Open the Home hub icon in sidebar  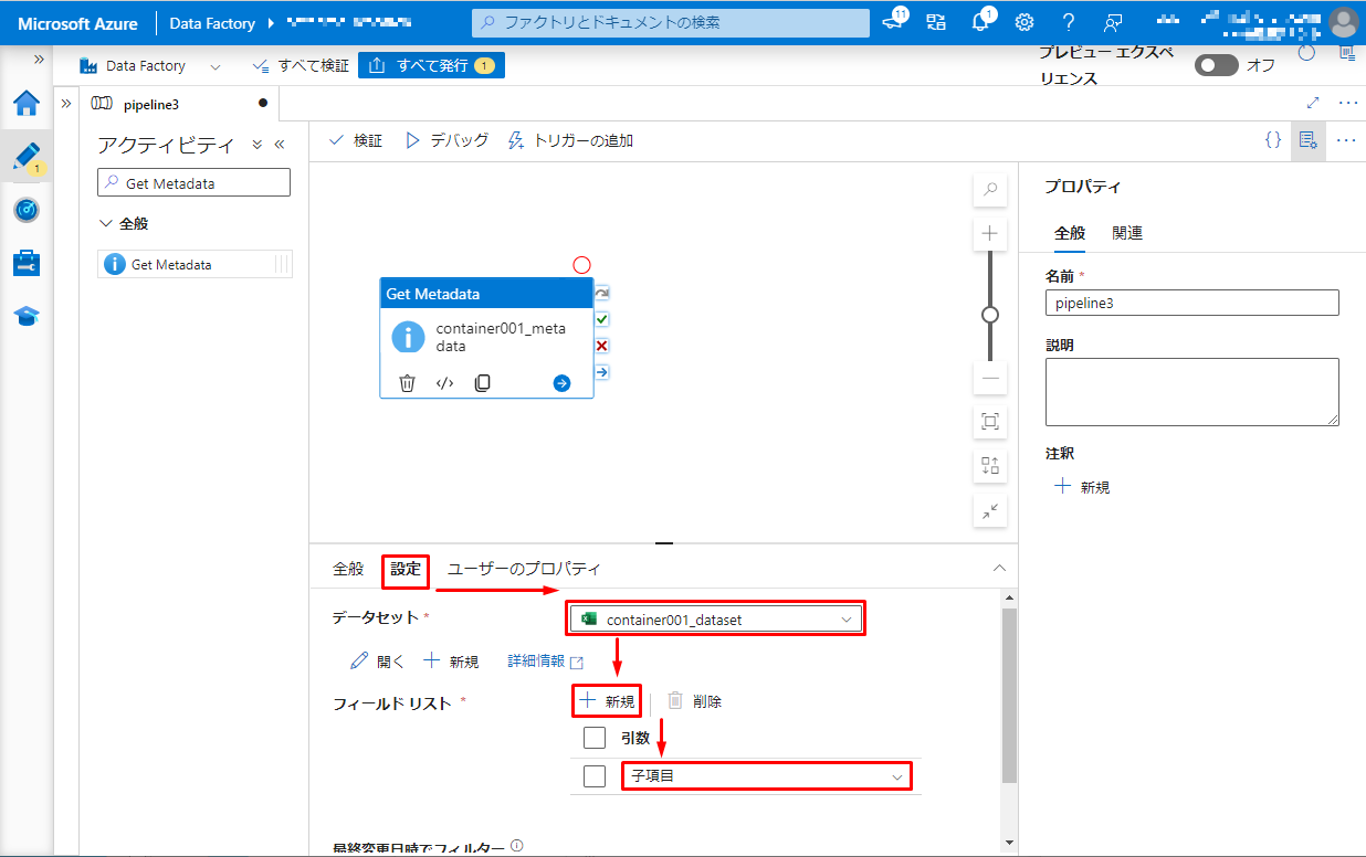(26, 104)
